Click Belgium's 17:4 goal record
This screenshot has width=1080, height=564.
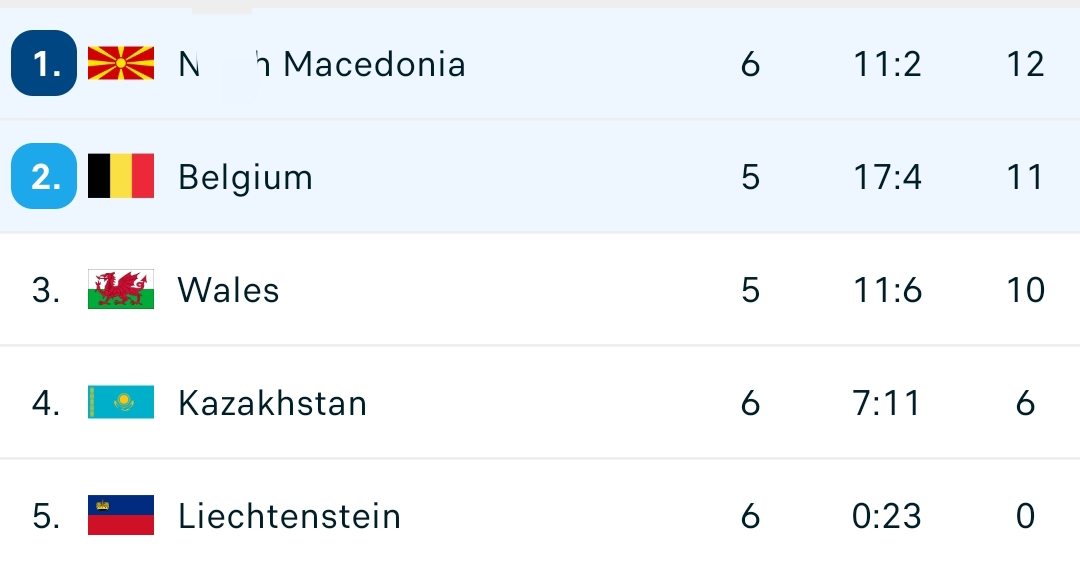pos(888,177)
